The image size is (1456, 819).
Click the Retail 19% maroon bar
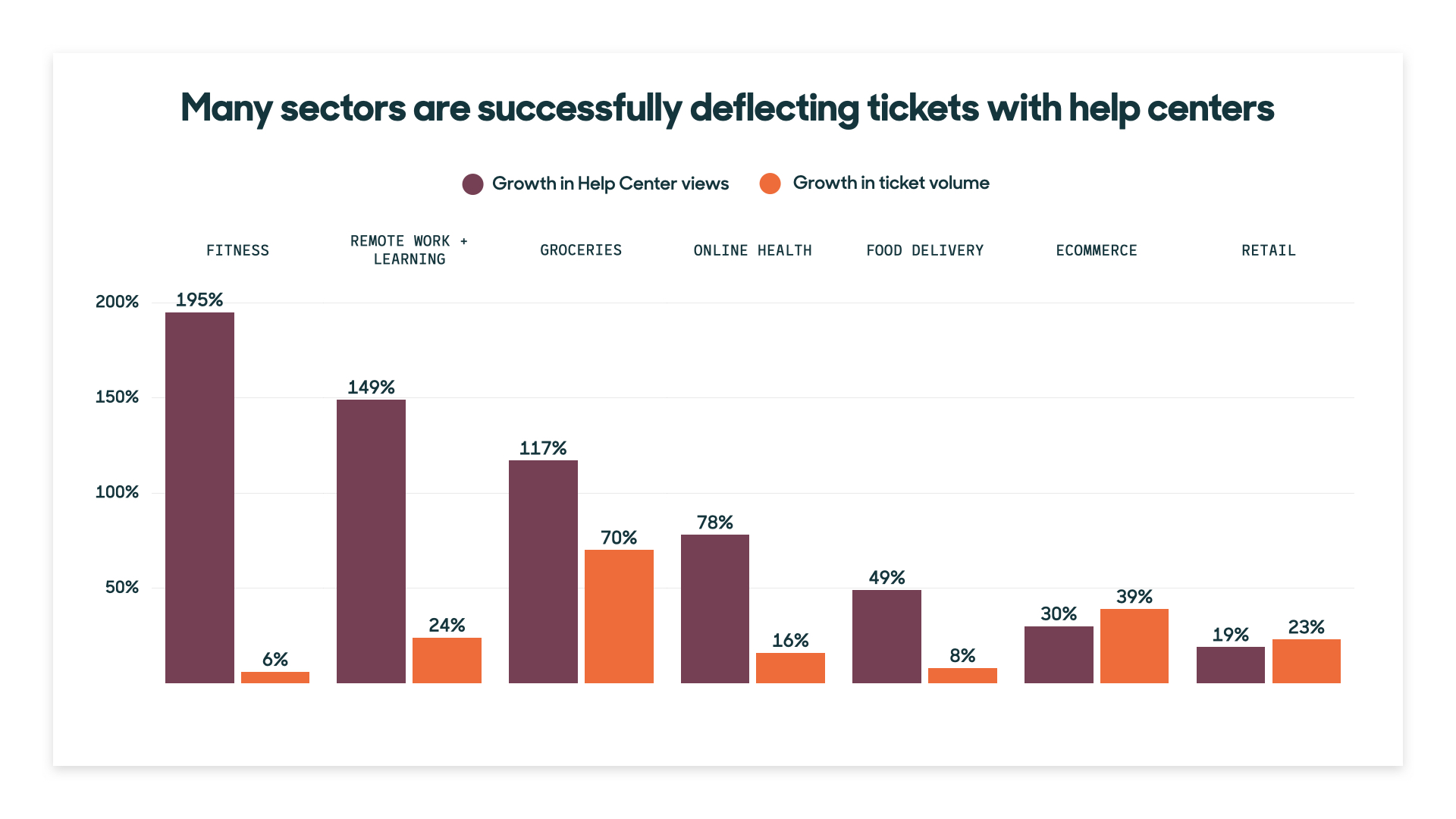point(1230,664)
